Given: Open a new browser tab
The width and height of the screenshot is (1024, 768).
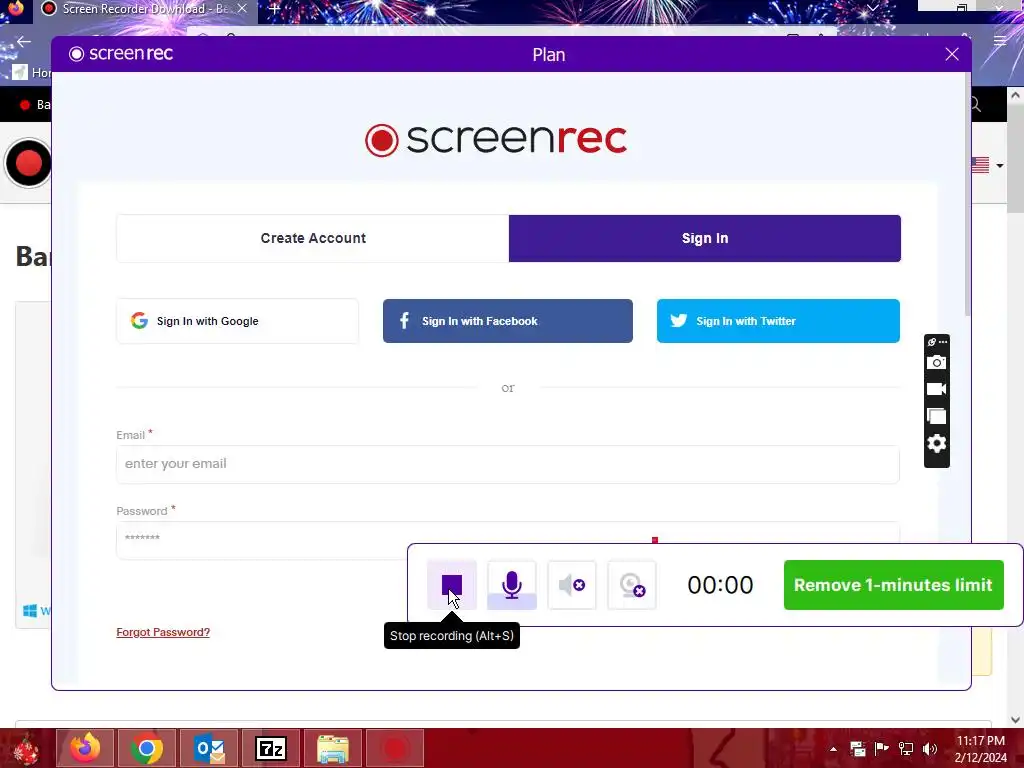Looking at the screenshot, I should (x=275, y=8).
